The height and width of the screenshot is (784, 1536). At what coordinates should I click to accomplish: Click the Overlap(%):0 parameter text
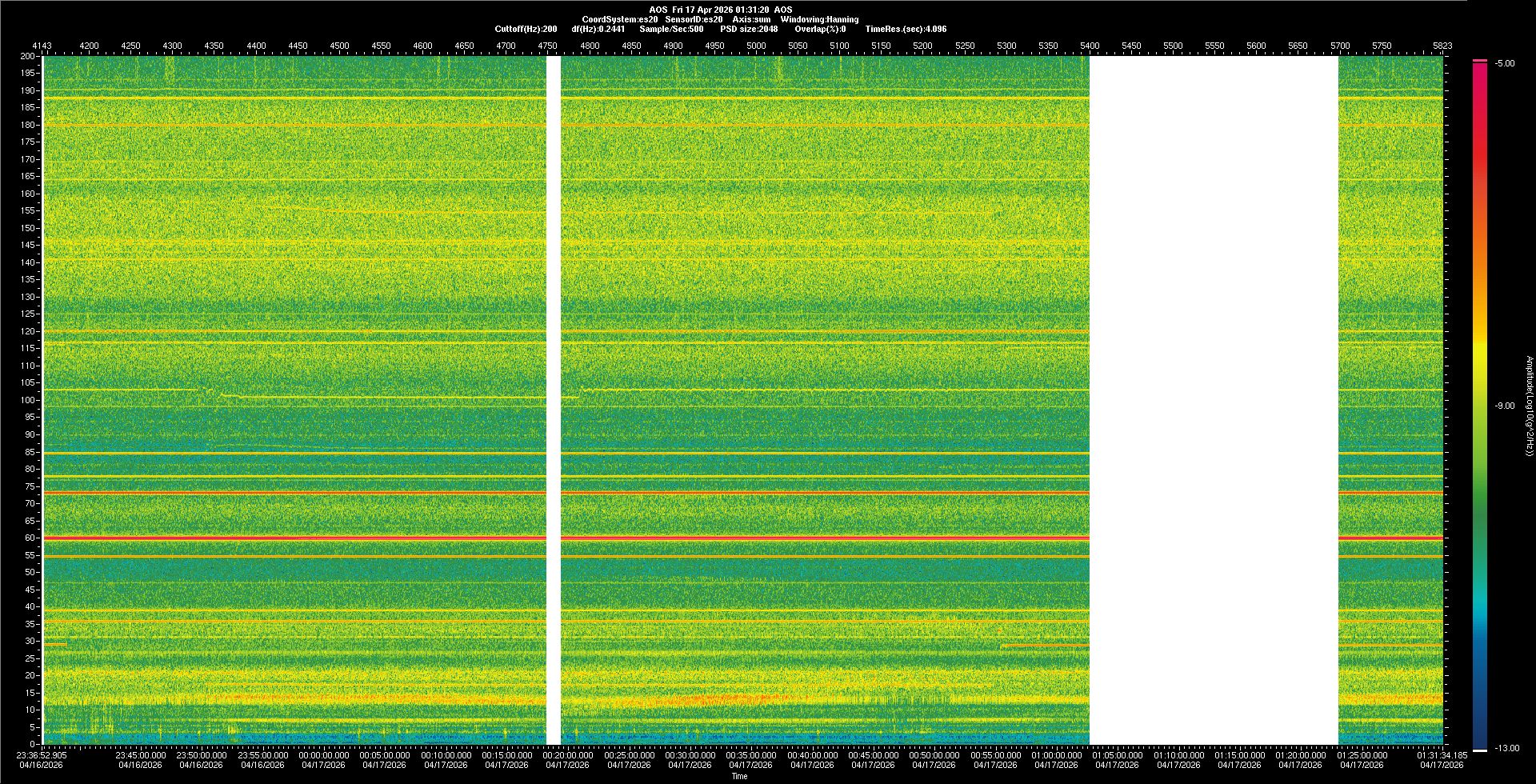(820, 29)
